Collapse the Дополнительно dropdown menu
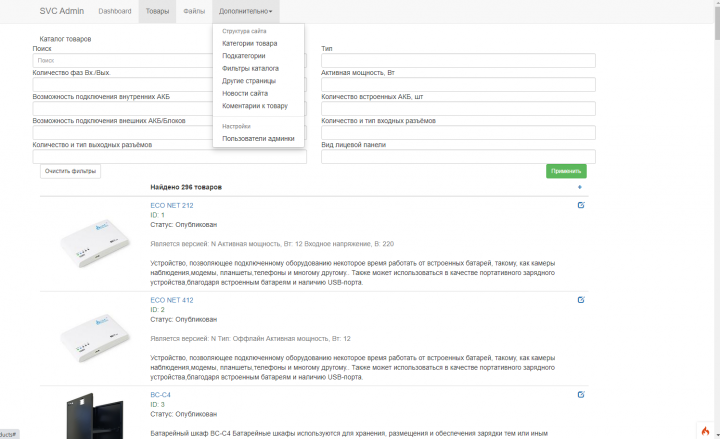Viewport: 720px width, 439px height. [245, 11]
